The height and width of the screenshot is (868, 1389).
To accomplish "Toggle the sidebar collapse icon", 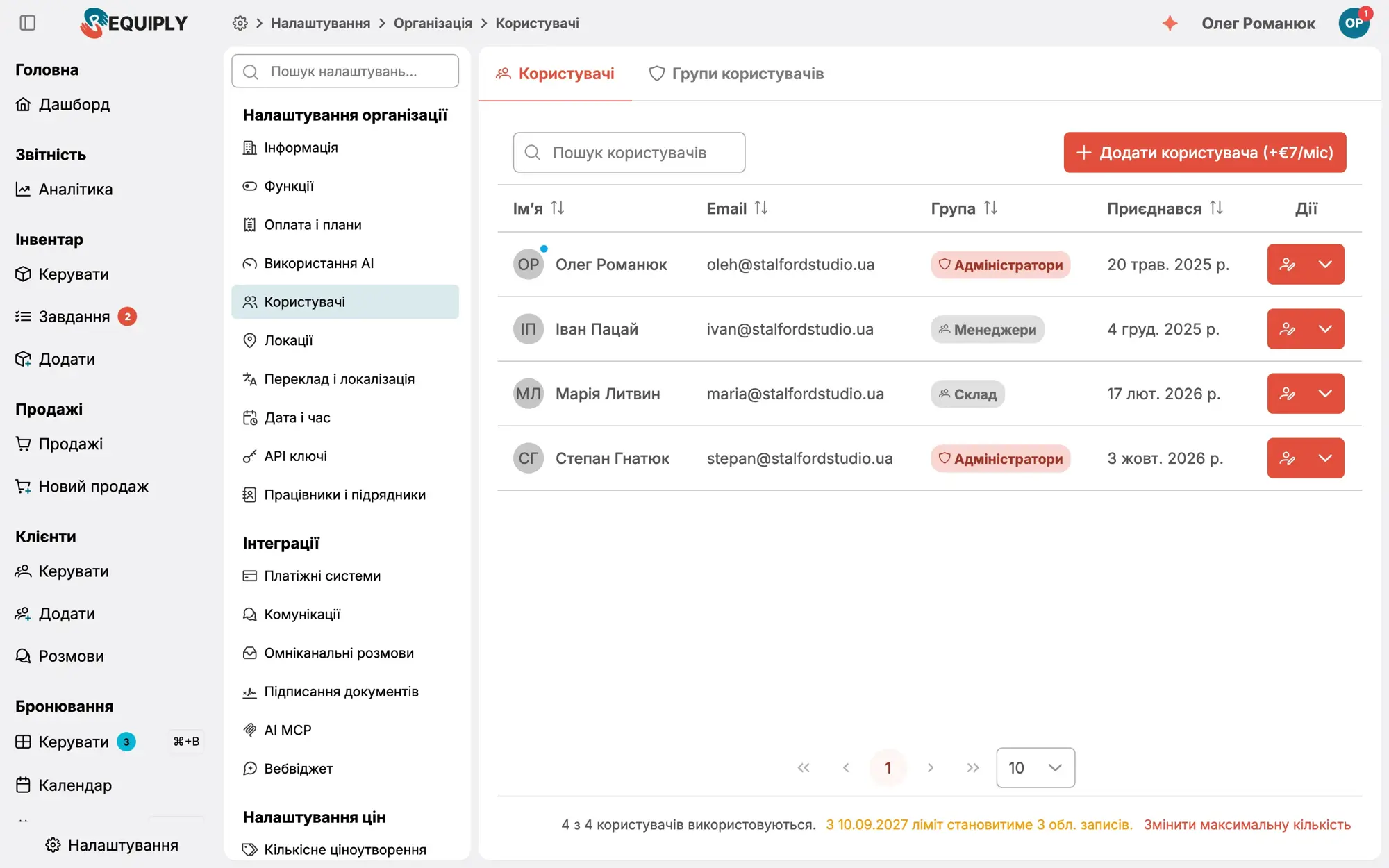I will (x=28, y=23).
